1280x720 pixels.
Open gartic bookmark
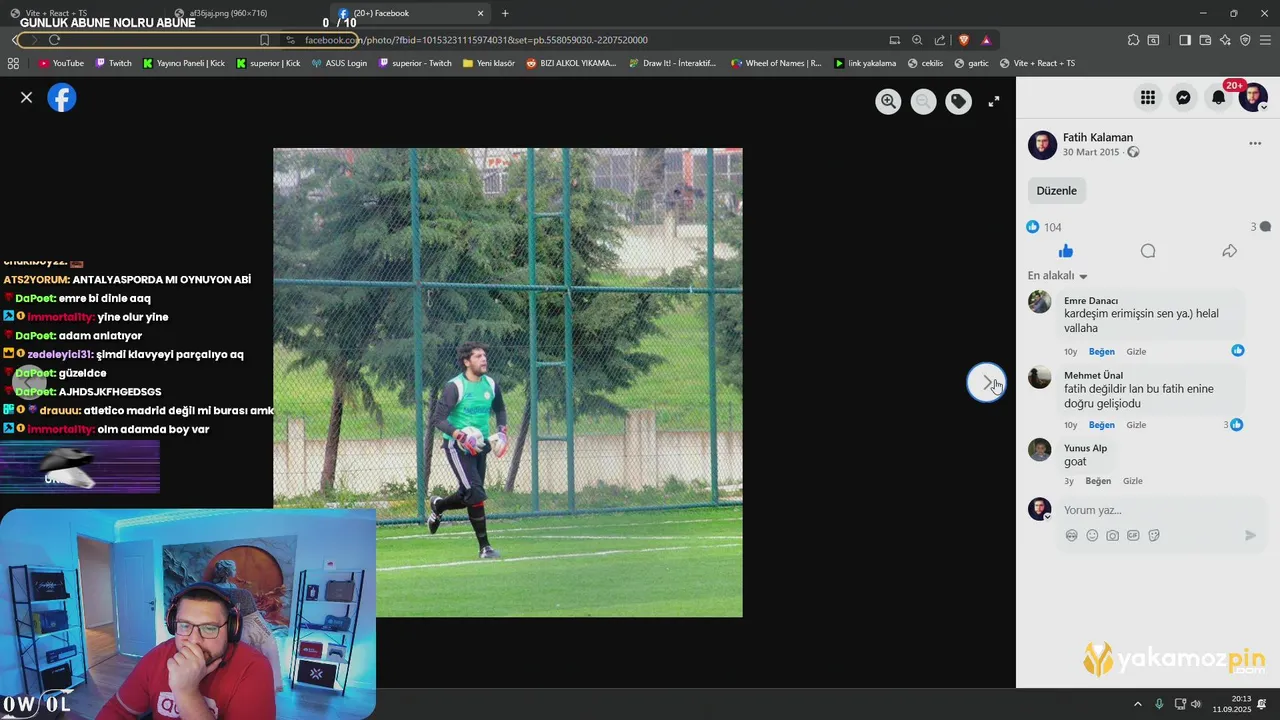pos(971,63)
